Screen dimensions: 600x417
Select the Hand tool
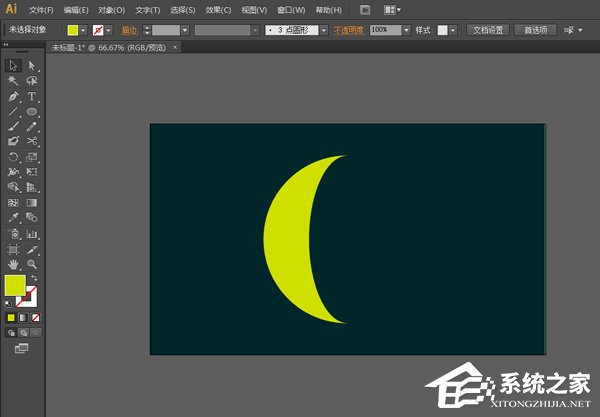13,264
